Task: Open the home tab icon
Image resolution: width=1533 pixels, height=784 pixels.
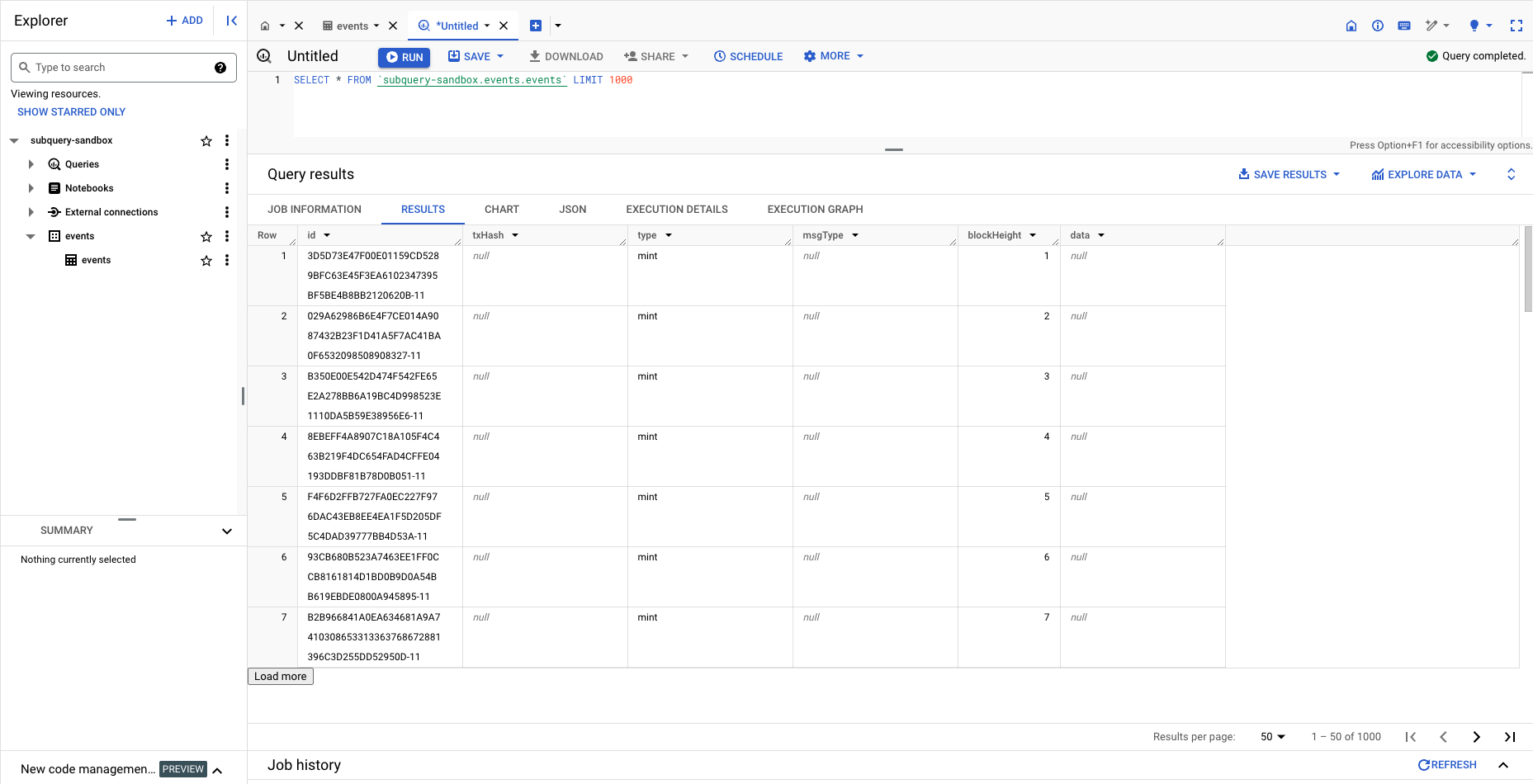Action: [x=265, y=26]
